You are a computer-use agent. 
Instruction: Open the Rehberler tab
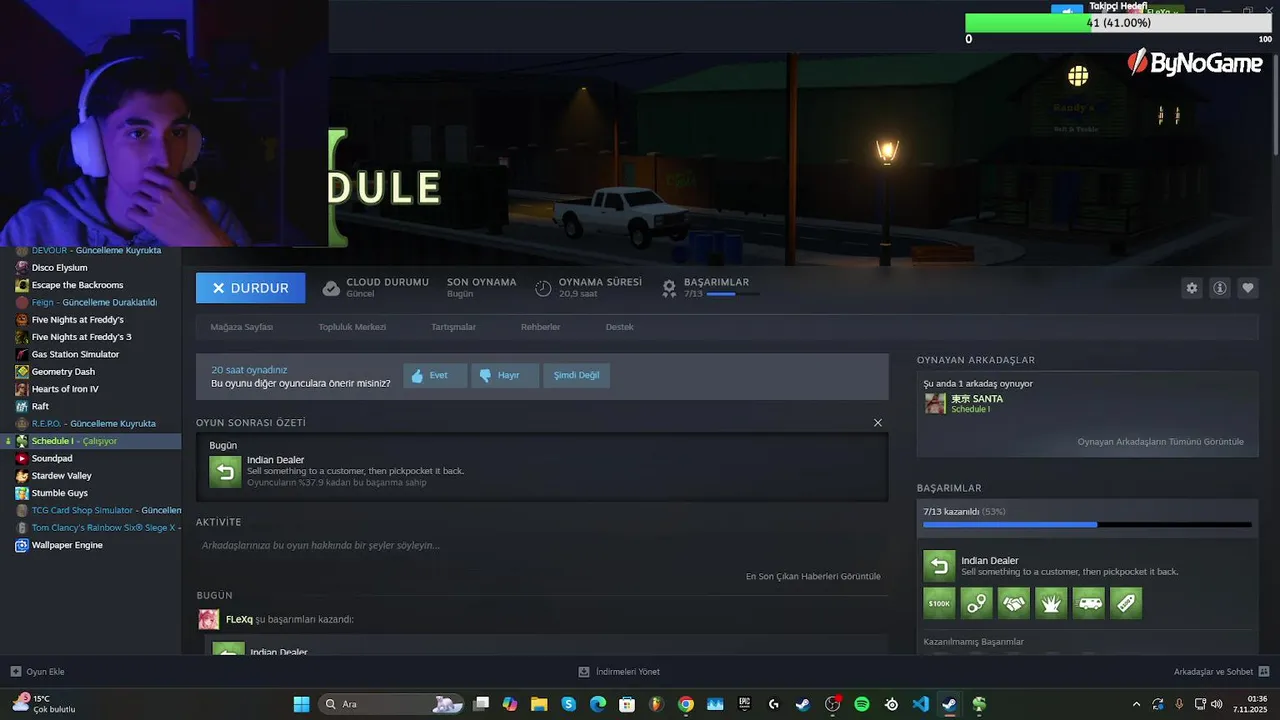click(540, 327)
